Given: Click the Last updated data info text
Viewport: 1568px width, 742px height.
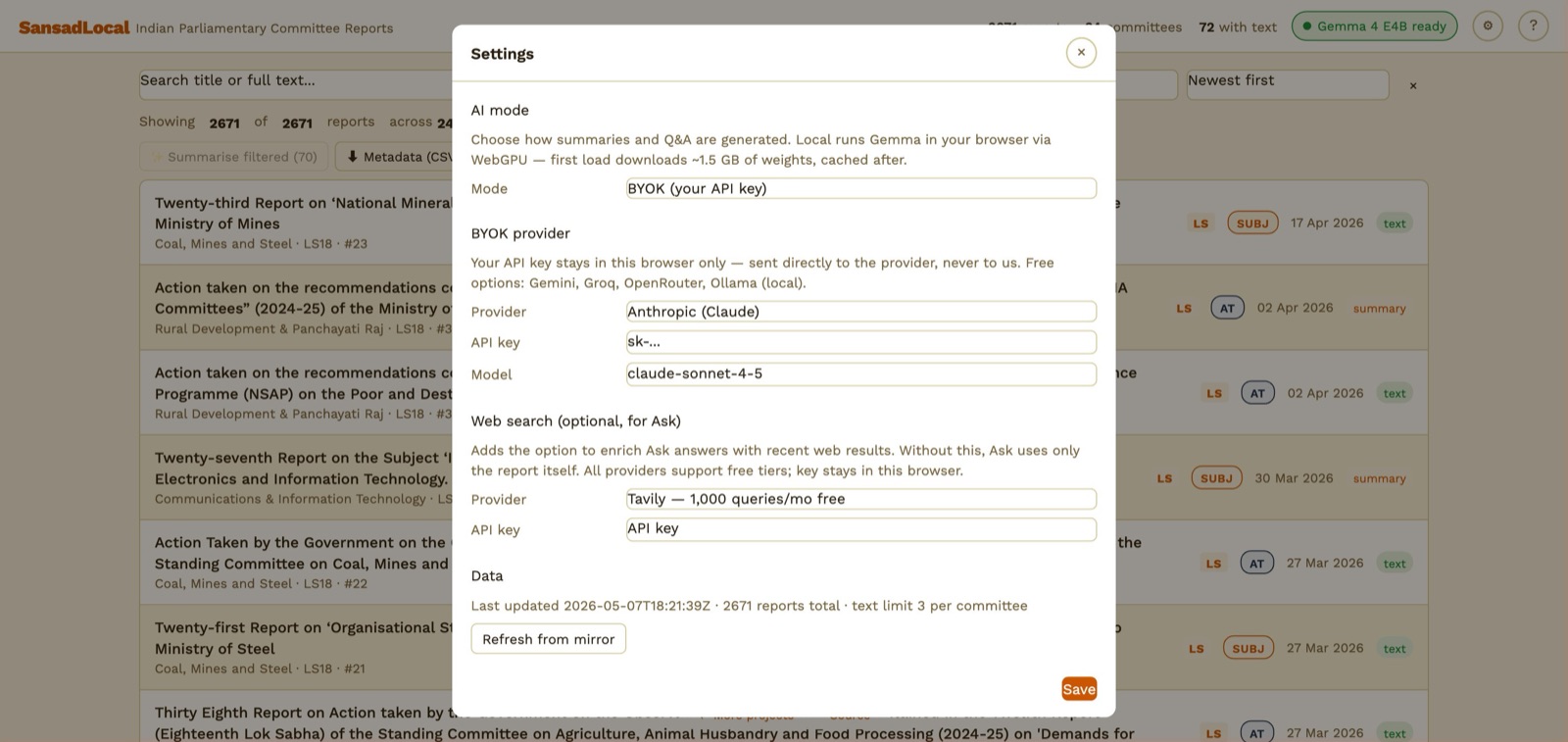Looking at the screenshot, I should pyautogui.click(x=749, y=606).
